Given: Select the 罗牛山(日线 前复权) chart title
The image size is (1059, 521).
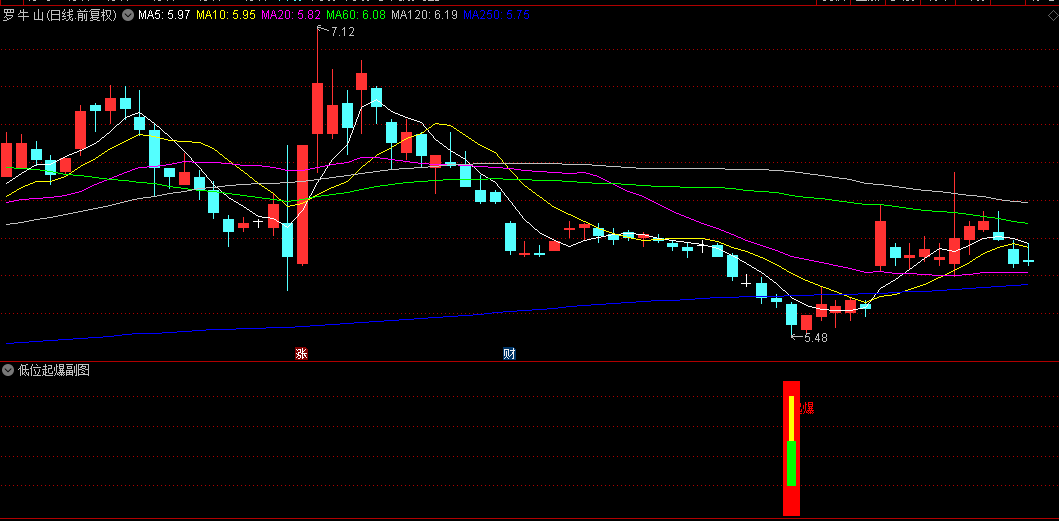Looking at the screenshot, I should (59, 15).
